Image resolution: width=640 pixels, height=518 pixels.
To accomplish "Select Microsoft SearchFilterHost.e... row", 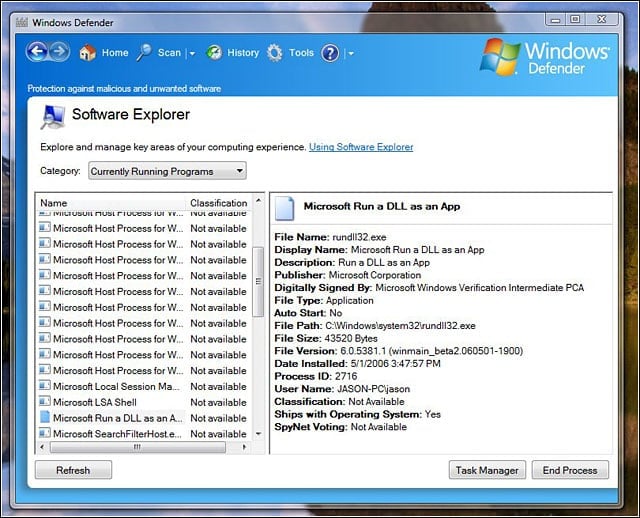I will click(144, 434).
